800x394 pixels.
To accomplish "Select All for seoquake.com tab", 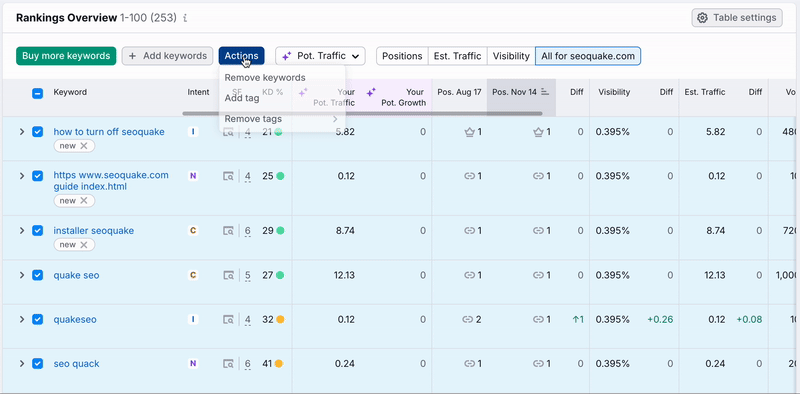I will coord(588,56).
